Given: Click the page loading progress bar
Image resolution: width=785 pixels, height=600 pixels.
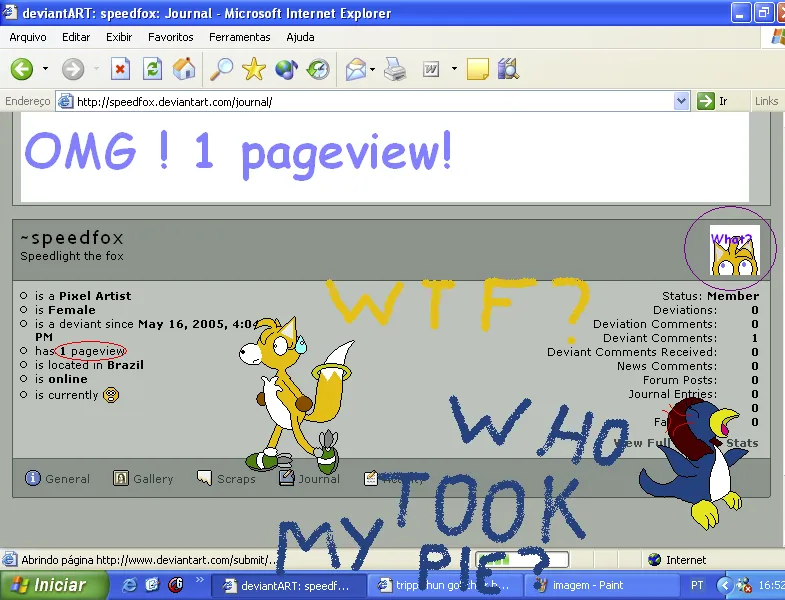Looking at the screenshot, I should 522,560.
